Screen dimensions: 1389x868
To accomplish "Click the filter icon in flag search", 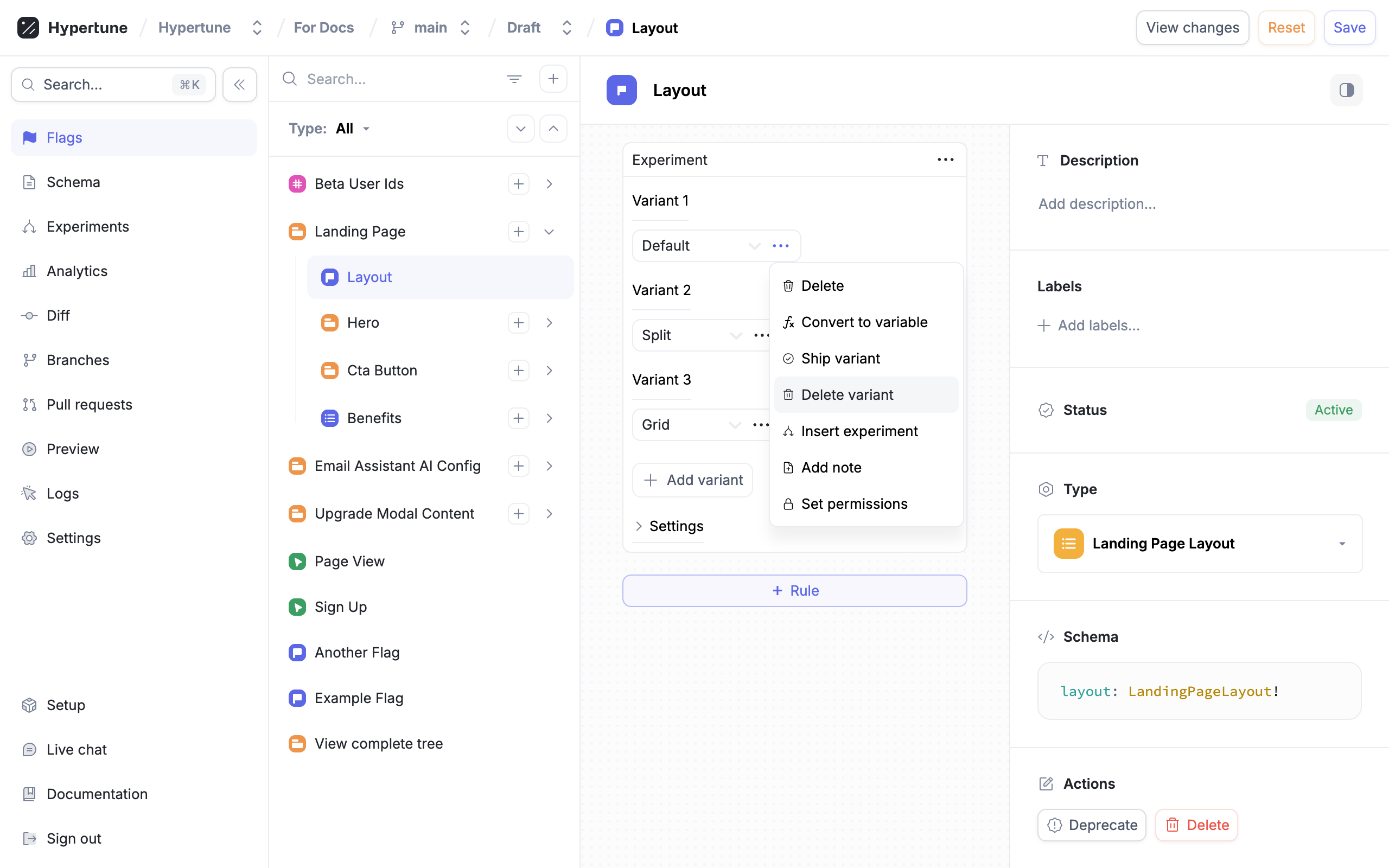I will pos(514,79).
